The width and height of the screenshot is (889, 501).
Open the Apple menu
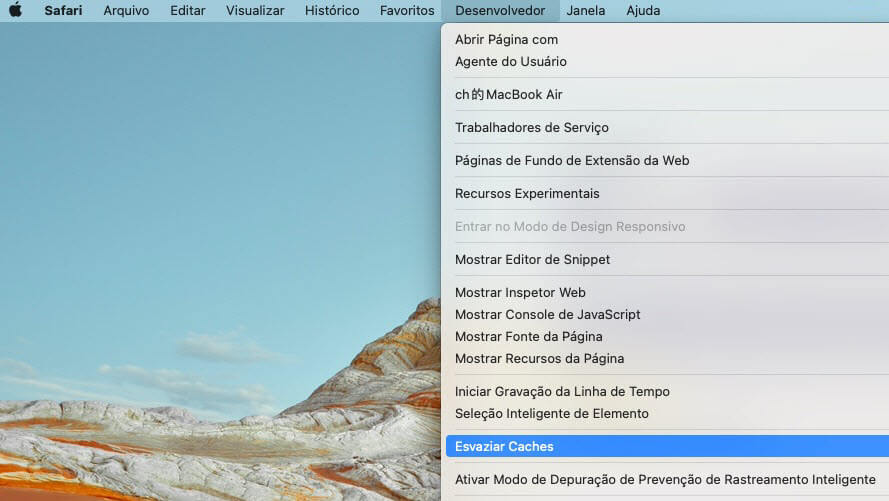[15, 10]
